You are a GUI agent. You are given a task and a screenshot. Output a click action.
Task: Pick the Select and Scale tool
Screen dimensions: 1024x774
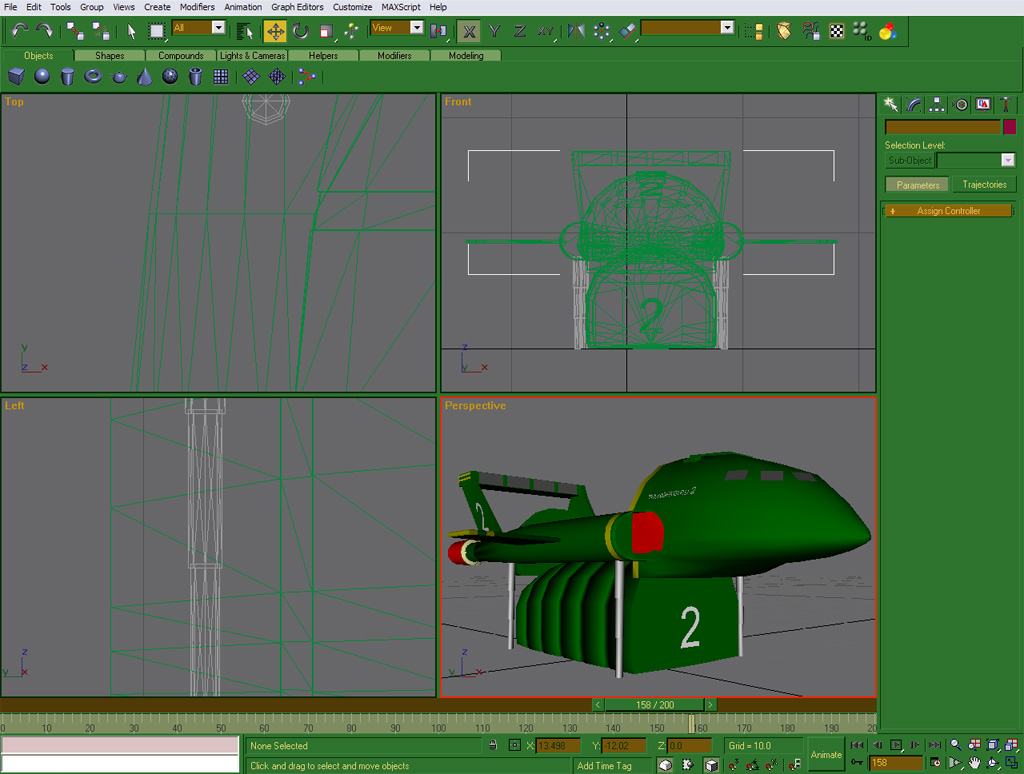point(326,31)
